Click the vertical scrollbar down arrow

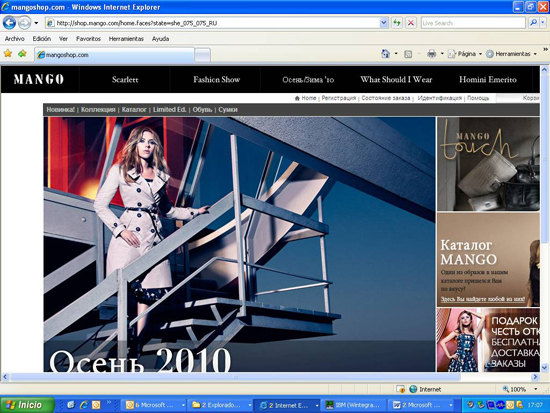click(544, 368)
